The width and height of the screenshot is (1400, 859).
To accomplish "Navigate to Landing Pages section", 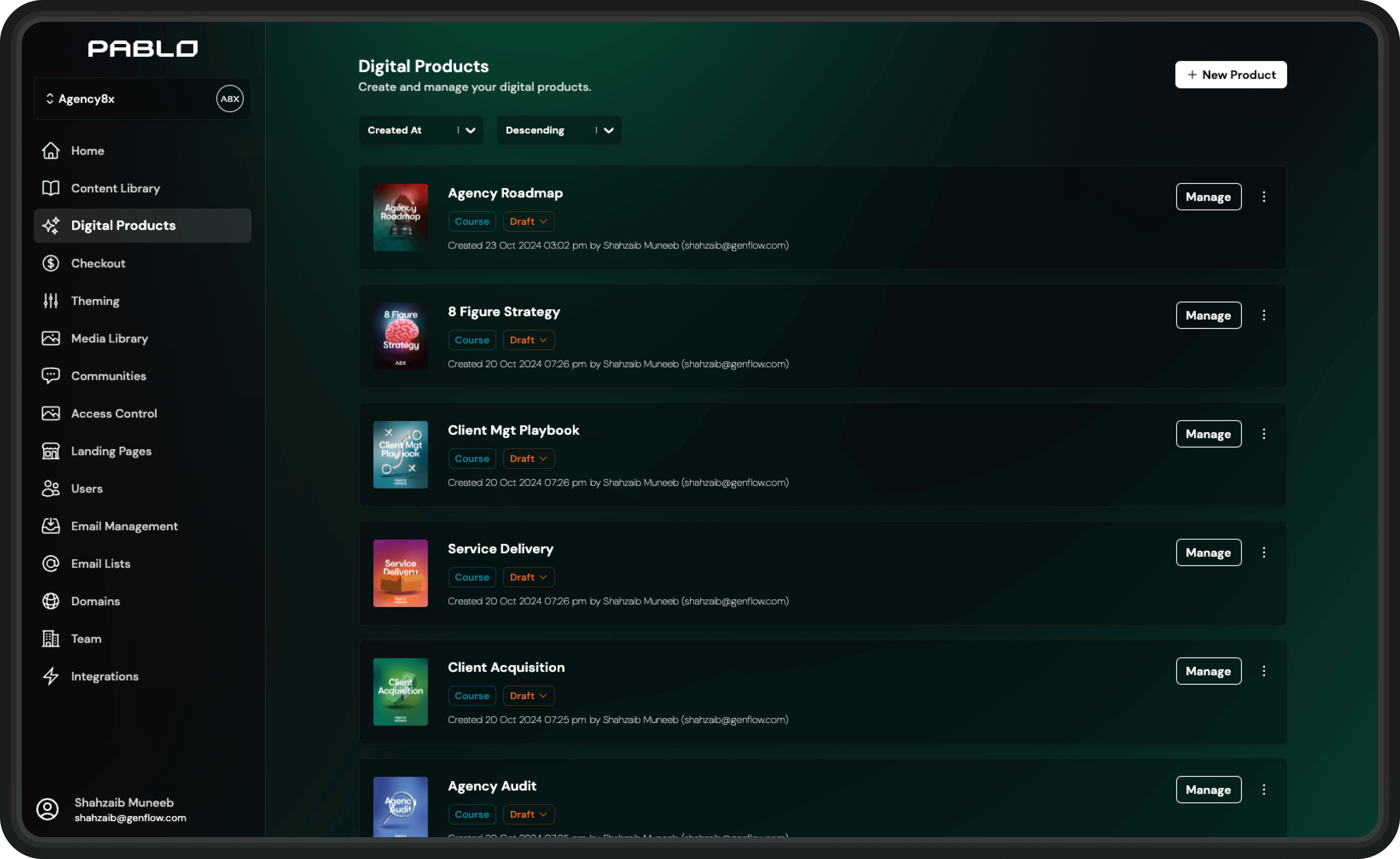I will pyautogui.click(x=111, y=451).
